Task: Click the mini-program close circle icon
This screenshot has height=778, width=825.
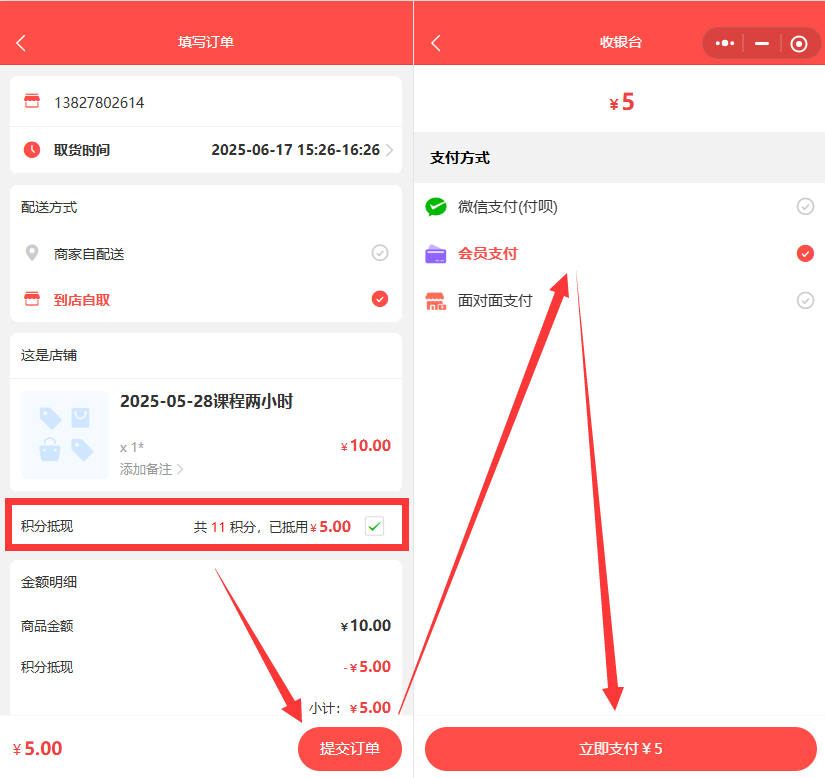Action: click(798, 43)
